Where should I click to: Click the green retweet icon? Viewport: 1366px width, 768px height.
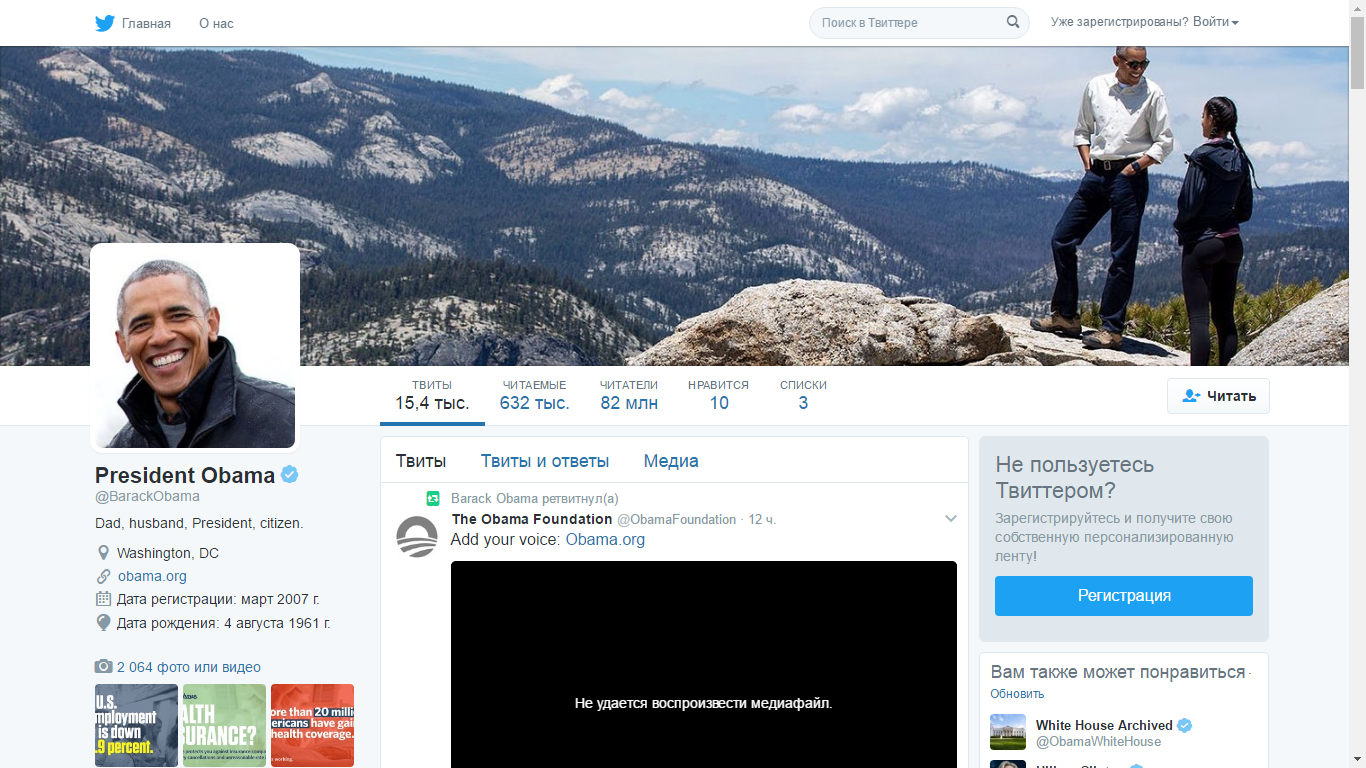433,498
